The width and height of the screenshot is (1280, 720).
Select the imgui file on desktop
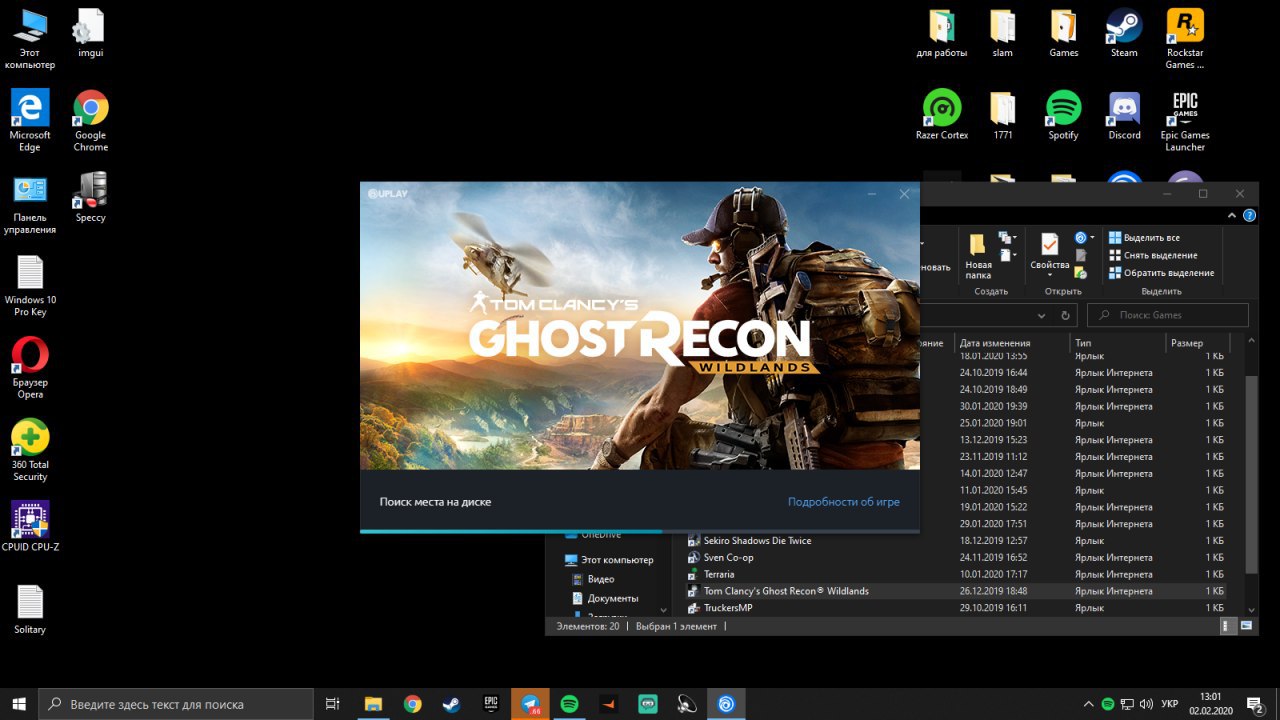point(90,33)
